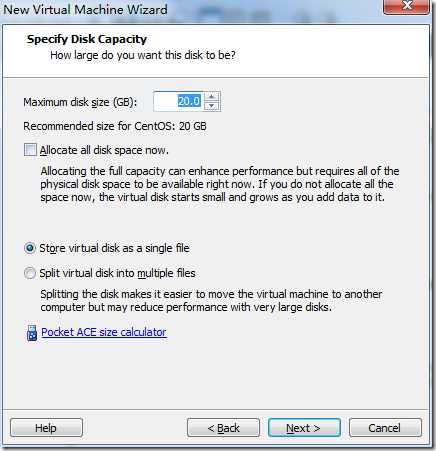Click the 'Specify Disk Capacity' heading
Screen dimensions: 436x451
pos(87,39)
